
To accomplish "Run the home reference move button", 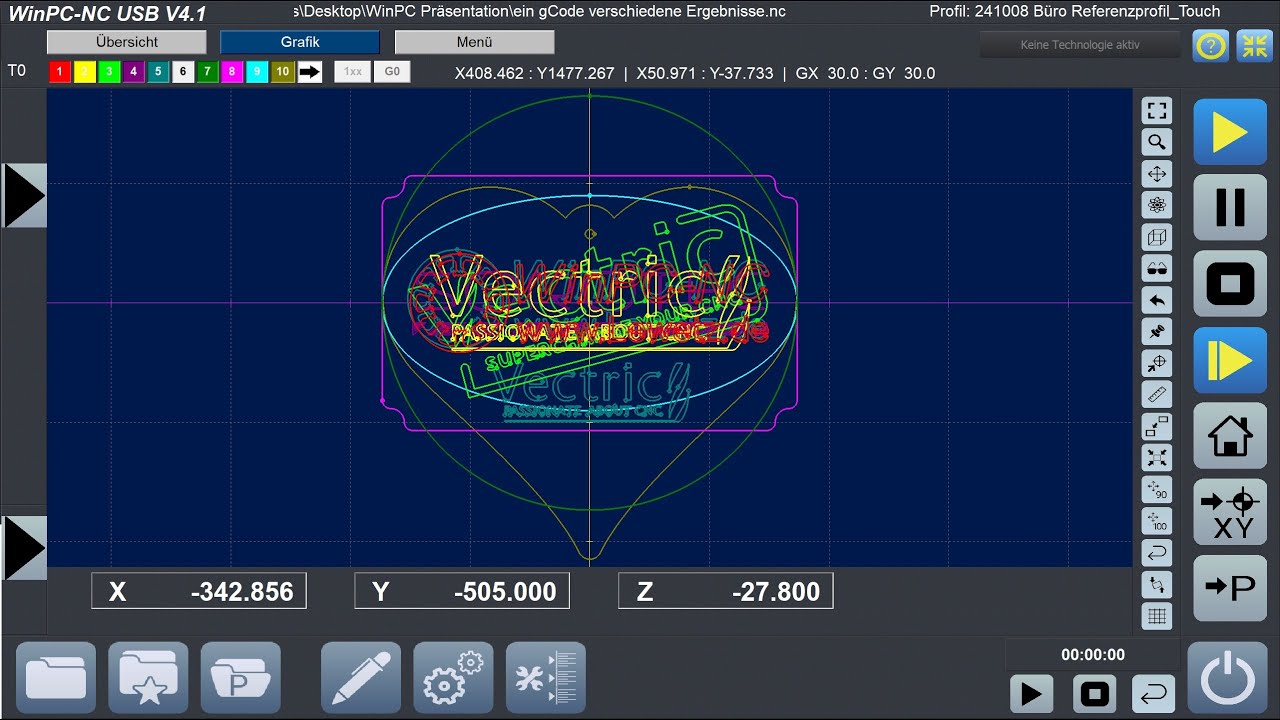I will pos(1230,436).
